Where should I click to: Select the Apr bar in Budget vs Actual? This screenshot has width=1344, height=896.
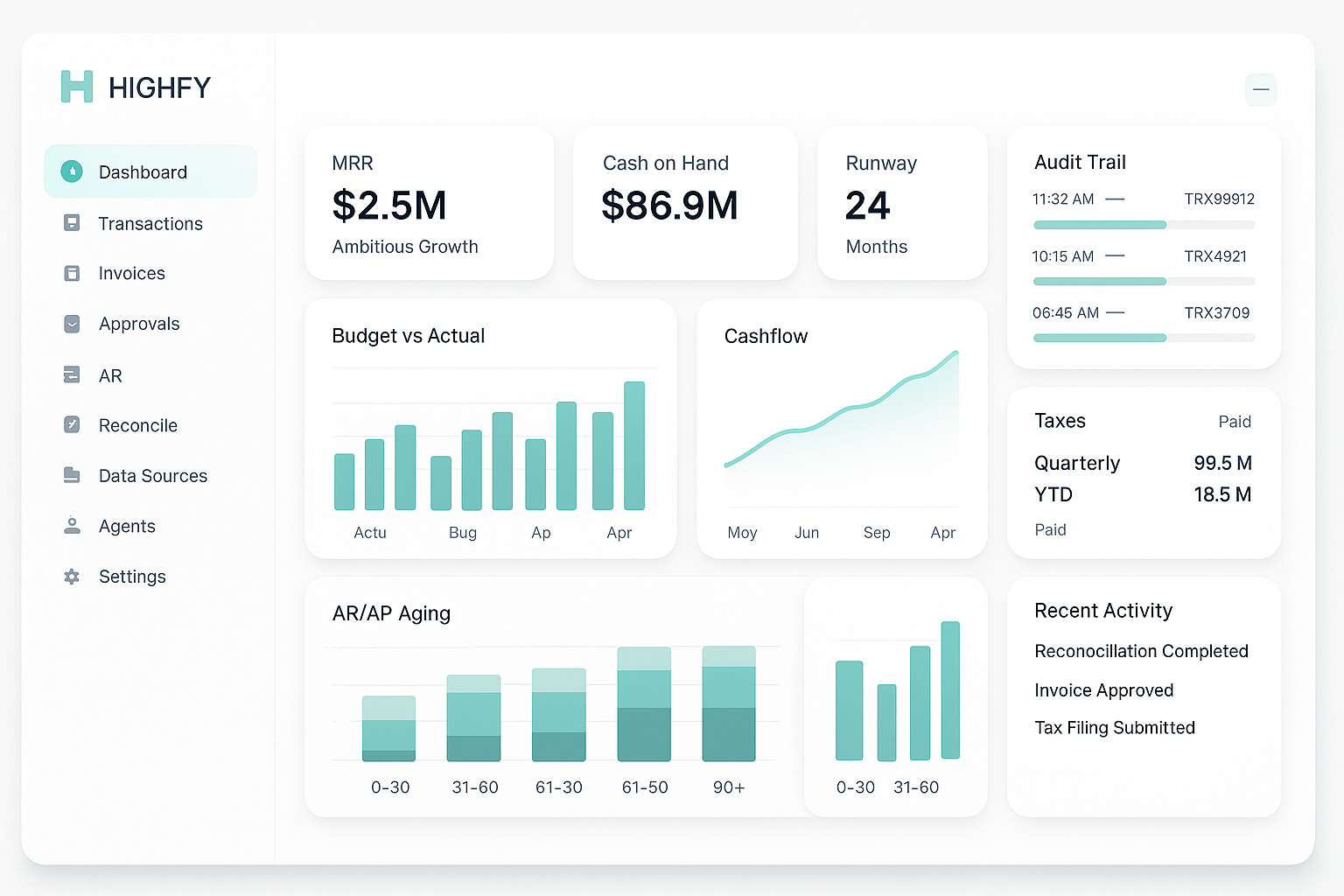pyautogui.click(x=634, y=446)
